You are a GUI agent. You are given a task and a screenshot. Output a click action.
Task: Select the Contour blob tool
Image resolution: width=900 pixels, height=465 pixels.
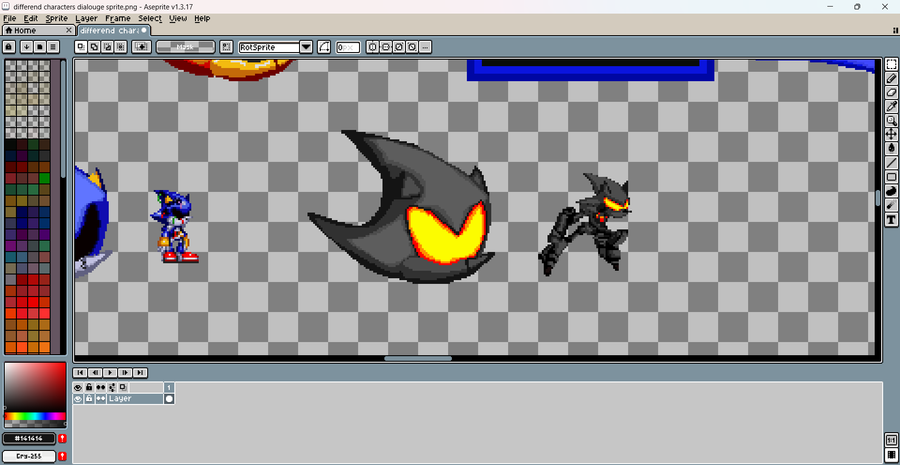pos(891,191)
